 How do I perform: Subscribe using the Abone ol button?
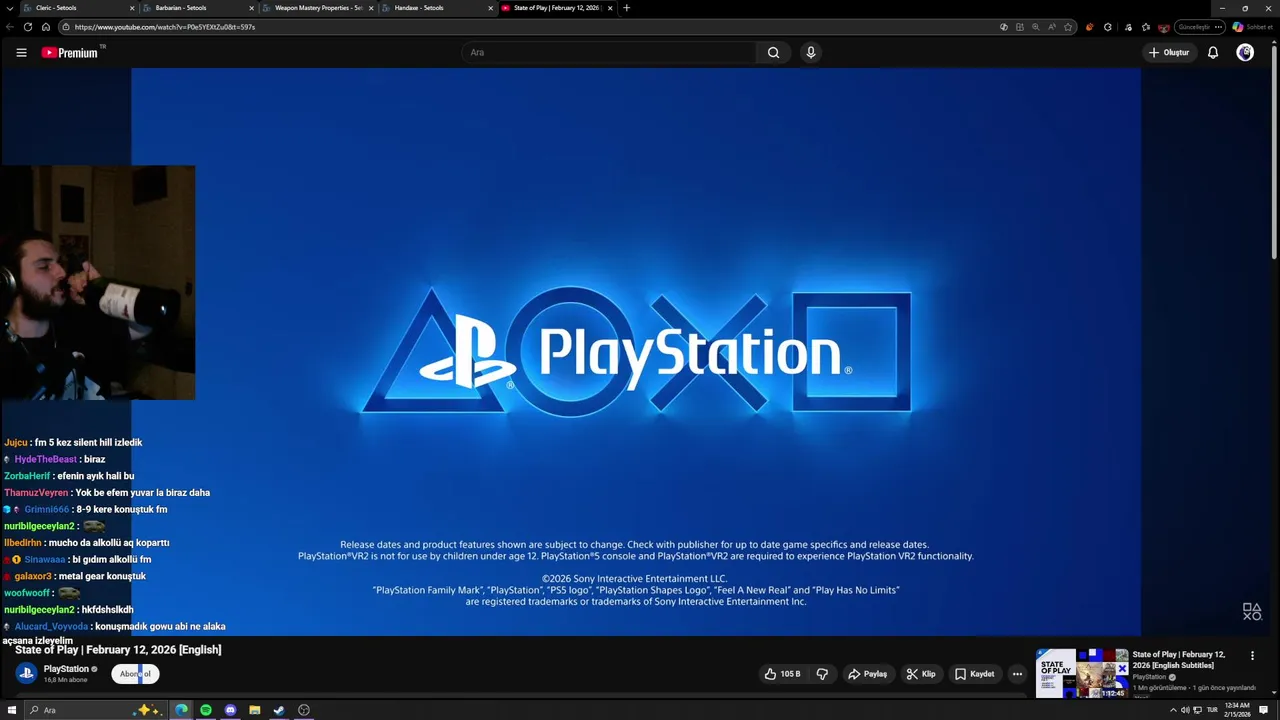[x=135, y=674]
